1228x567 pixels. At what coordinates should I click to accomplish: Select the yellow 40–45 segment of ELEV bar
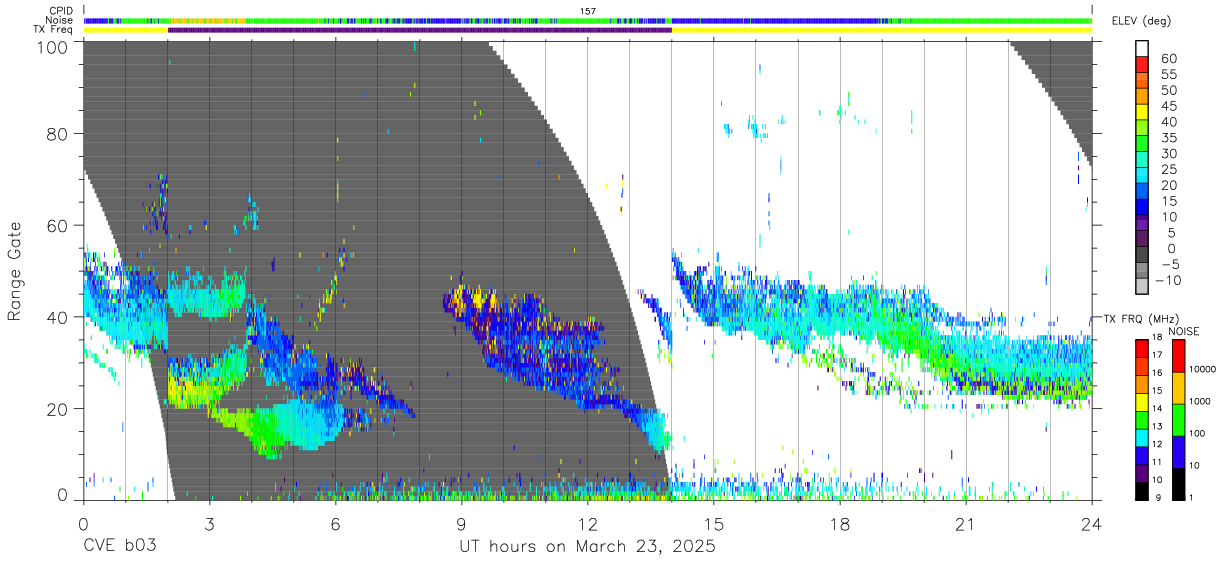(1142, 113)
